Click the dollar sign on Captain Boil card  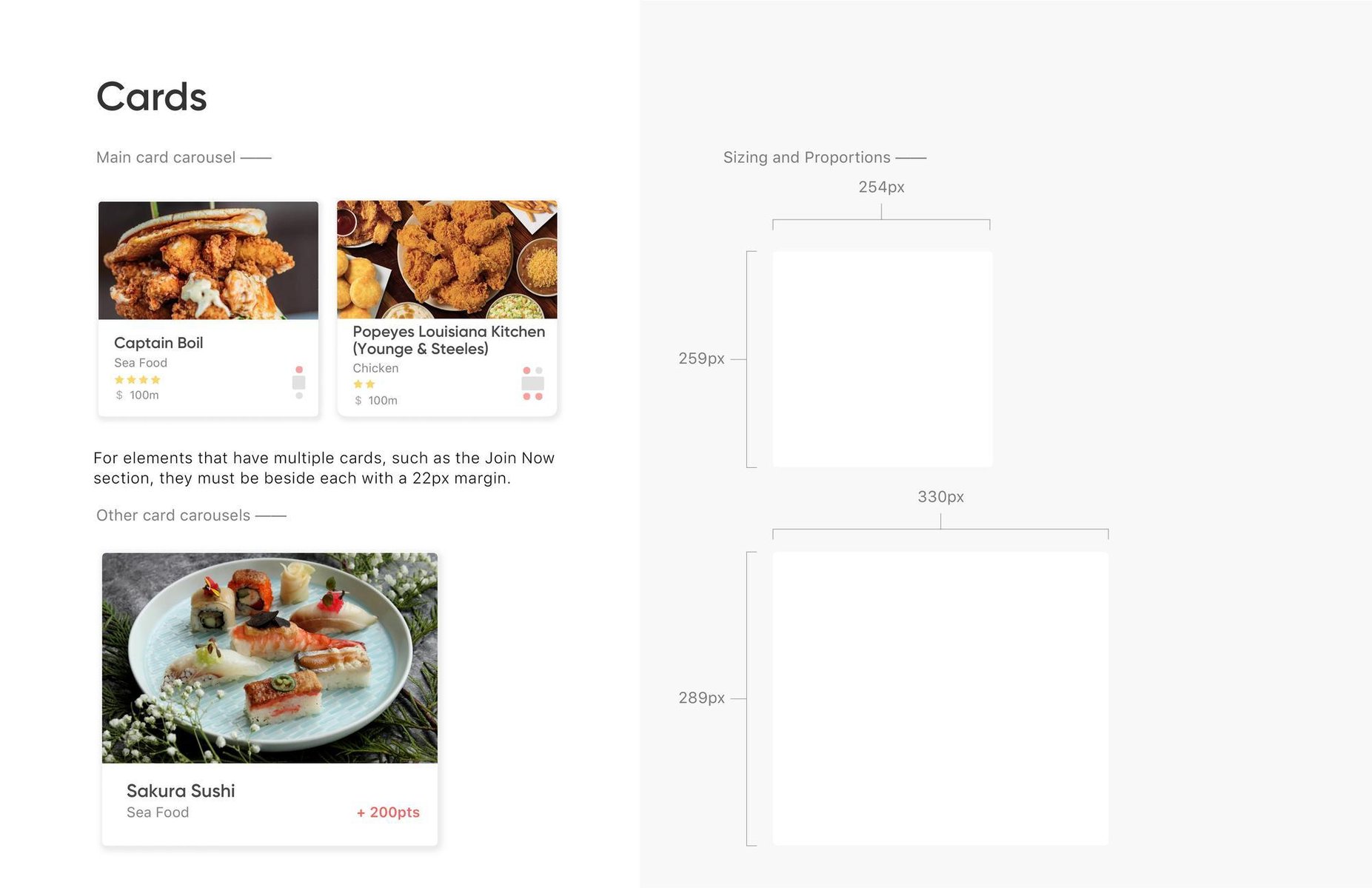tap(119, 395)
